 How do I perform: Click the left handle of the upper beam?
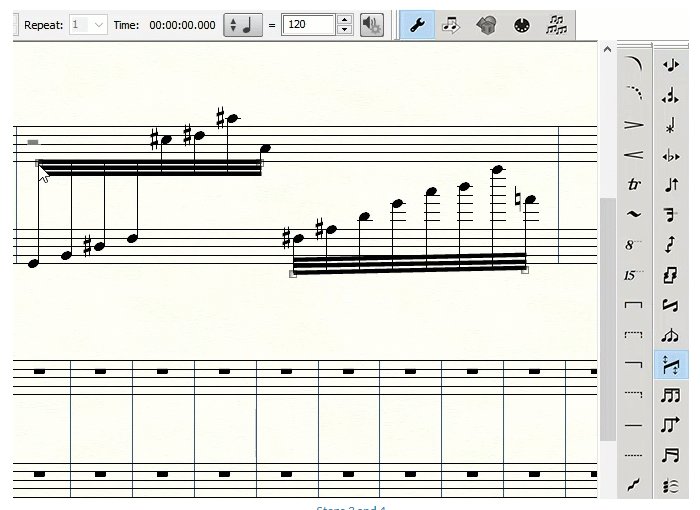(38, 163)
